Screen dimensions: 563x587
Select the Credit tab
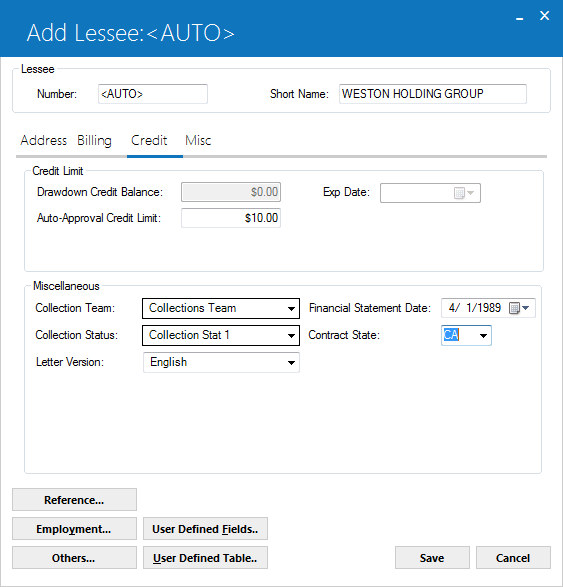tap(149, 140)
